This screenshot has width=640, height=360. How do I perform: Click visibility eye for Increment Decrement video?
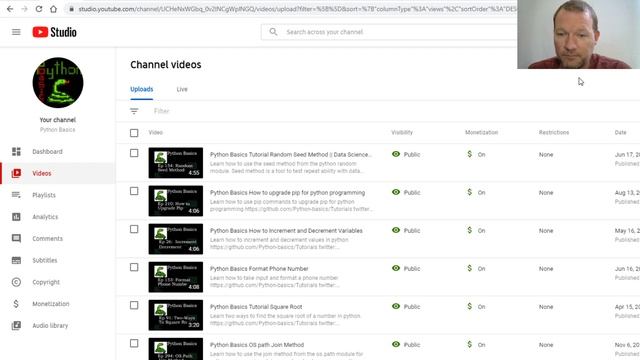click(x=396, y=230)
